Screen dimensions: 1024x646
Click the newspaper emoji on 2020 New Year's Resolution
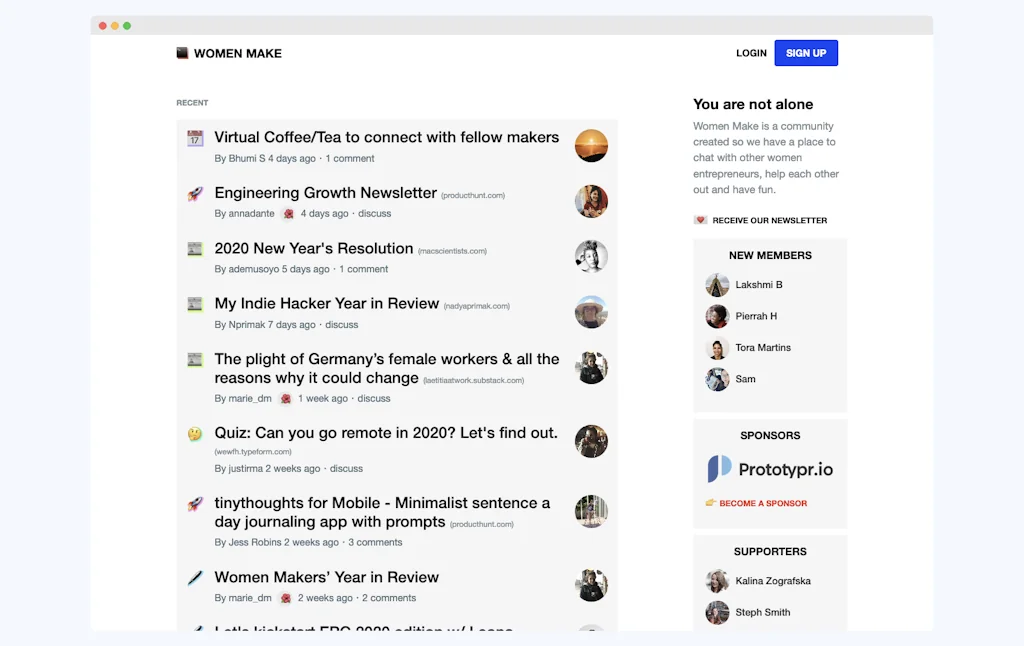click(195, 247)
